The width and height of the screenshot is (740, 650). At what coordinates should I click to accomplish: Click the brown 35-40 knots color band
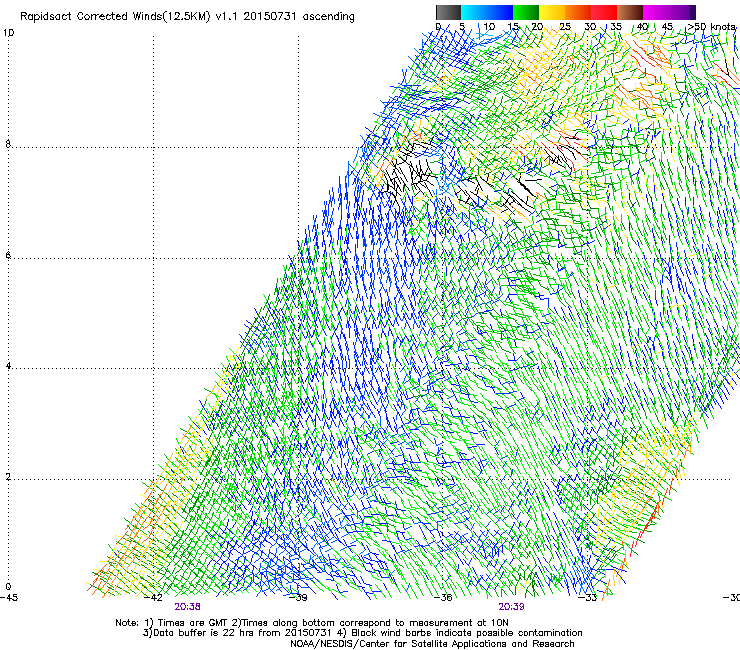tap(630, 12)
